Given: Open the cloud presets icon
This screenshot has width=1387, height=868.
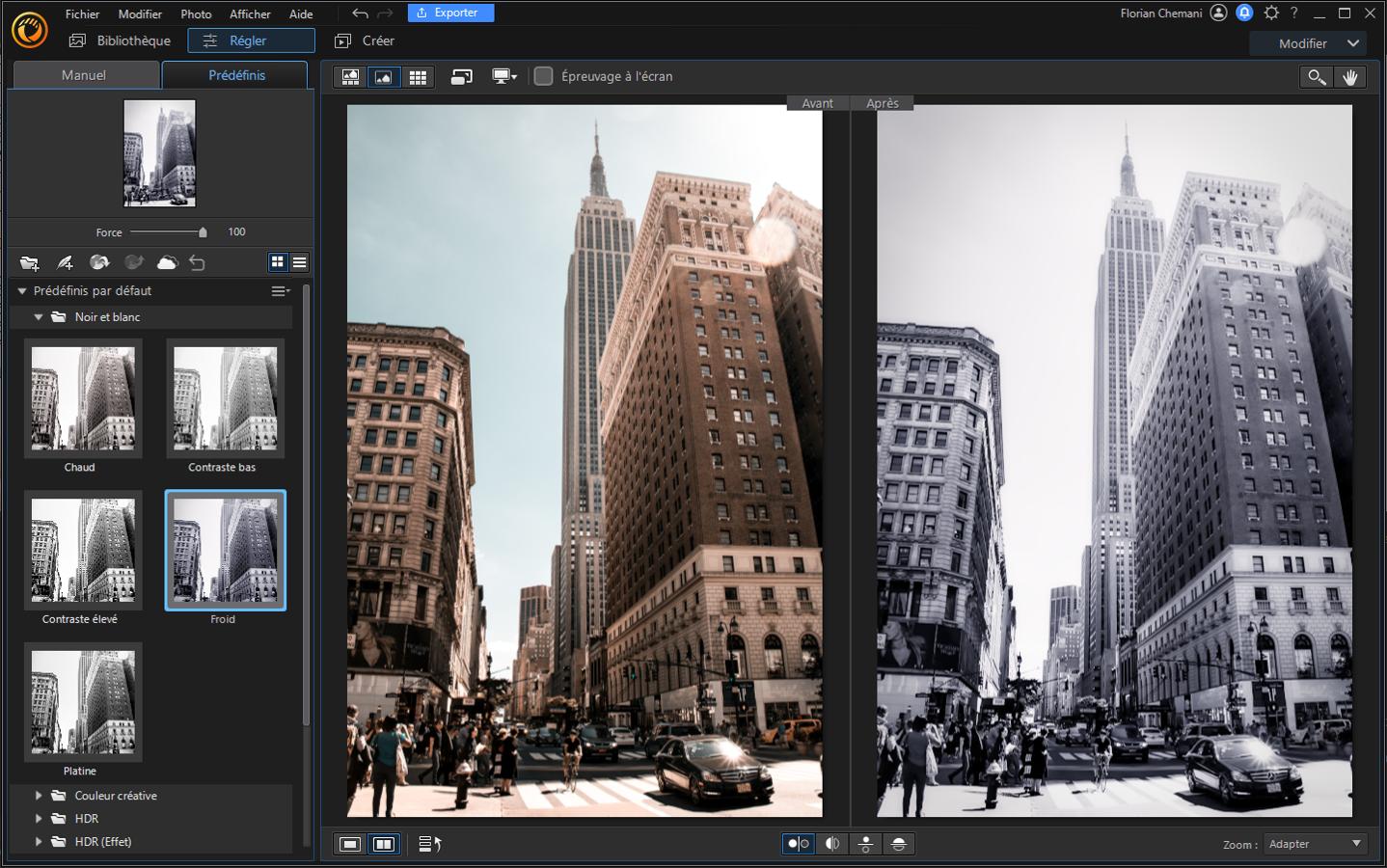Looking at the screenshot, I should point(168,262).
